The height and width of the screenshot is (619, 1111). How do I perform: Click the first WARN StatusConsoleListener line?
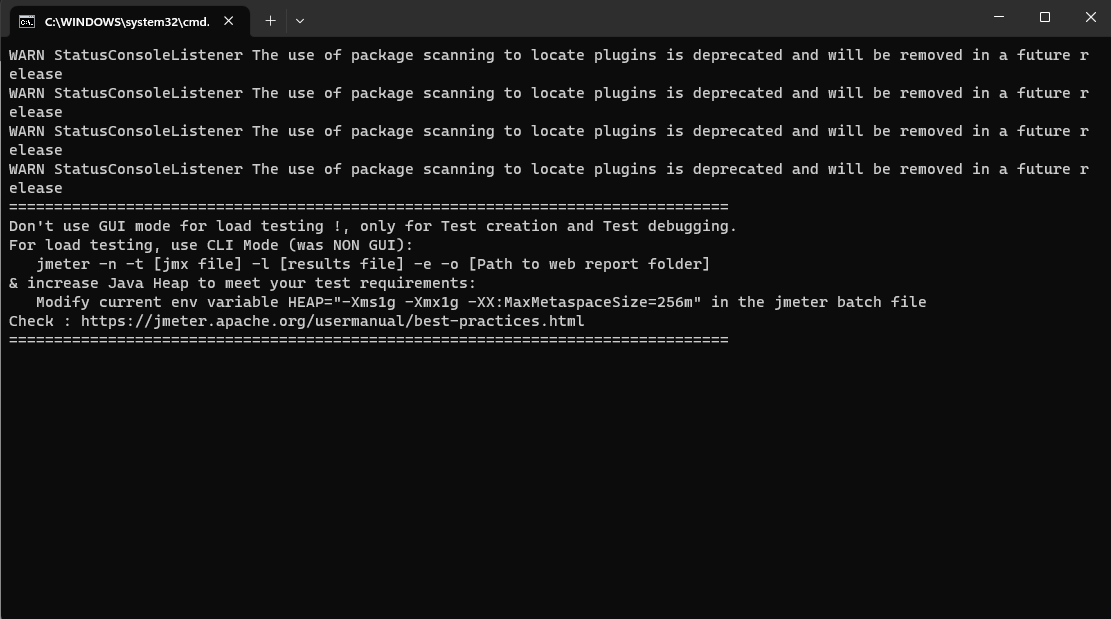tap(400, 55)
